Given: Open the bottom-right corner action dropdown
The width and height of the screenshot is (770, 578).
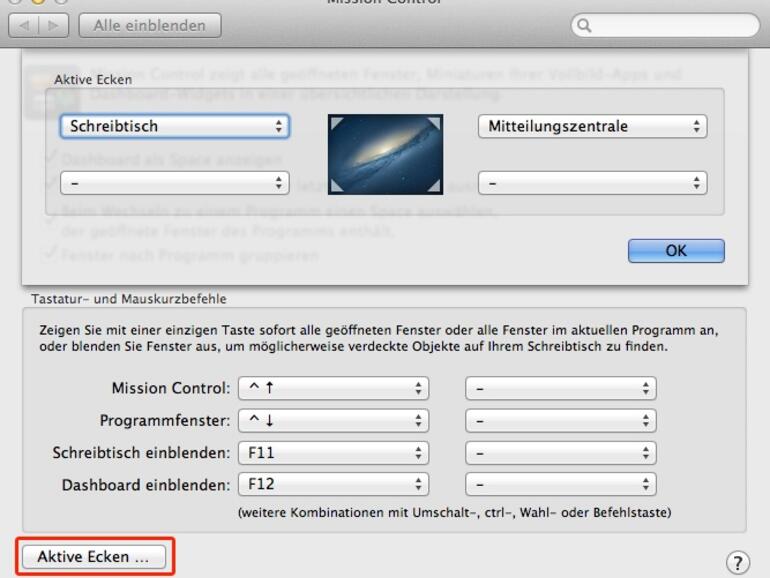Looking at the screenshot, I should 592,183.
